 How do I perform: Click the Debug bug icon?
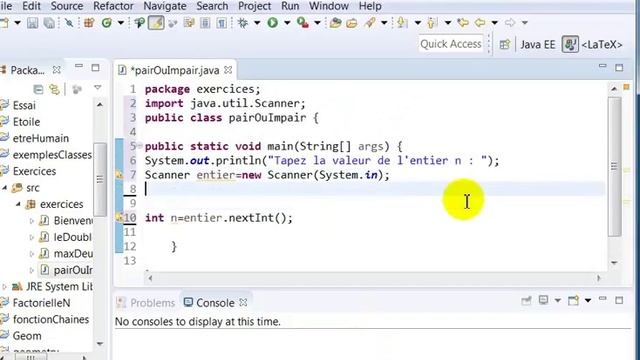point(243,23)
